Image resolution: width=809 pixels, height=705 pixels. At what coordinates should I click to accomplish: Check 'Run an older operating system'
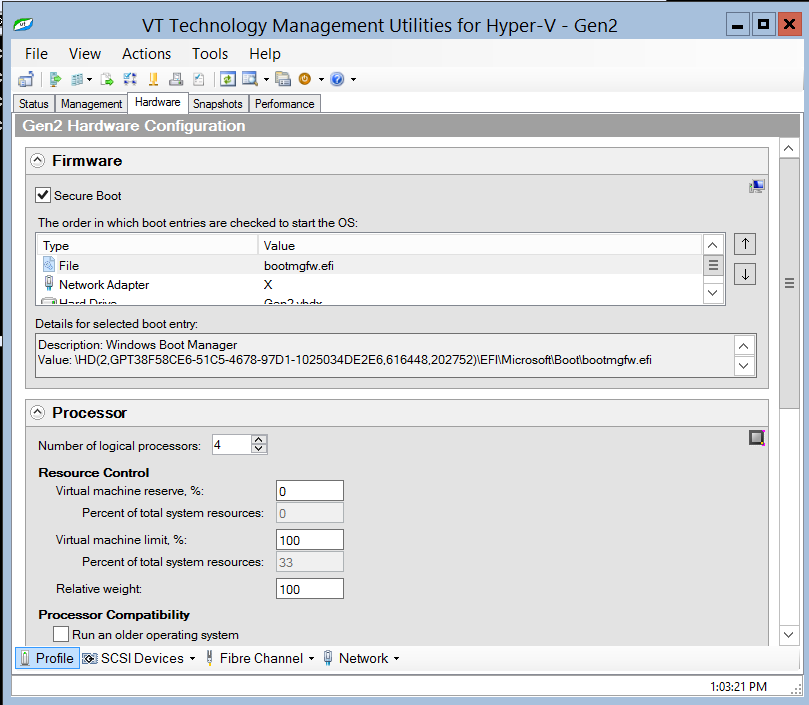tap(61, 633)
